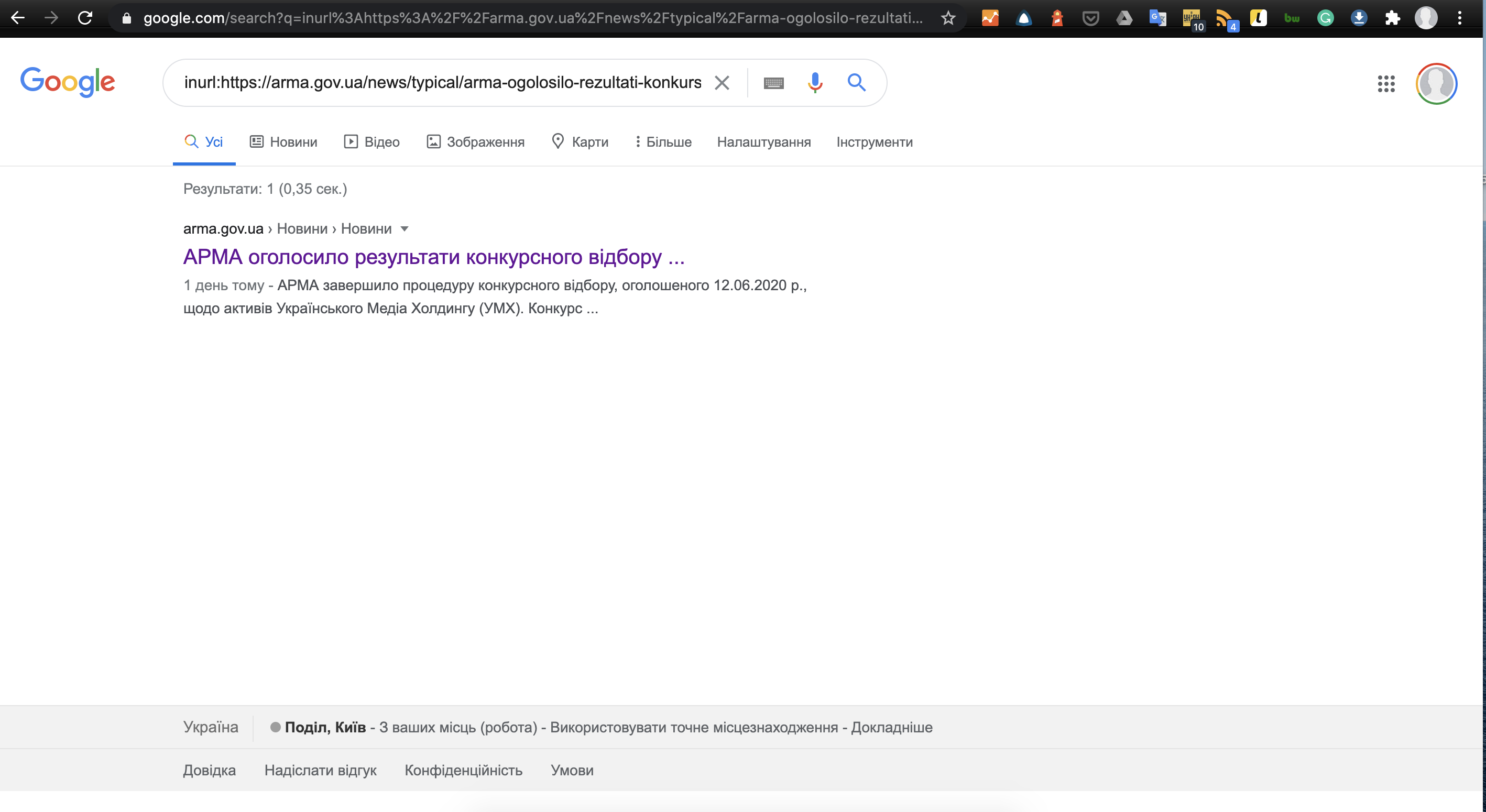View site info via the lock icon
Viewport: 1486px width, 812px height.
pyautogui.click(x=127, y=18)
